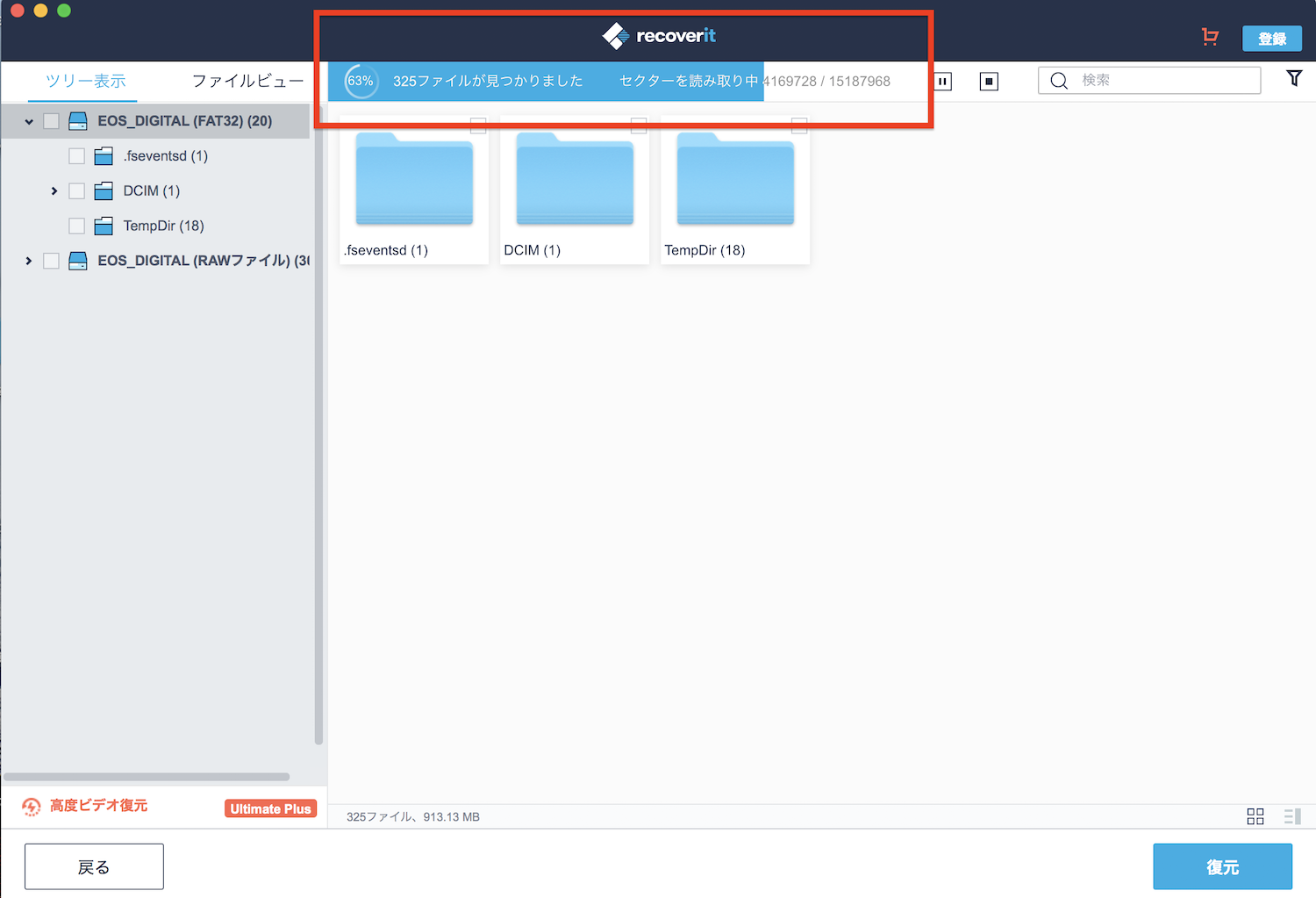Switch to ファイルビュー tab
1316x898 pixels.
point(248,81)
